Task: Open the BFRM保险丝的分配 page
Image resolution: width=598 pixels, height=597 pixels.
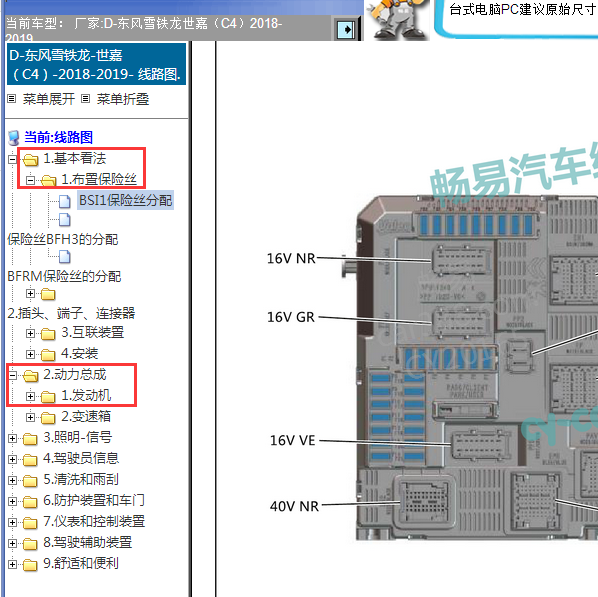Action: [64, 276]
